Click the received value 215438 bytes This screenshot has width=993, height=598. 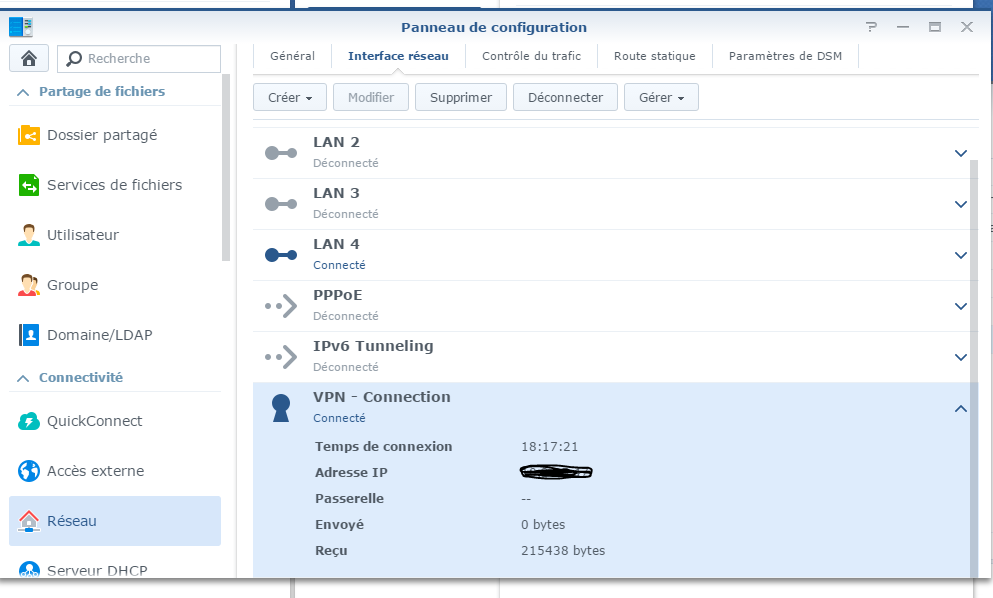click(563, 550)
